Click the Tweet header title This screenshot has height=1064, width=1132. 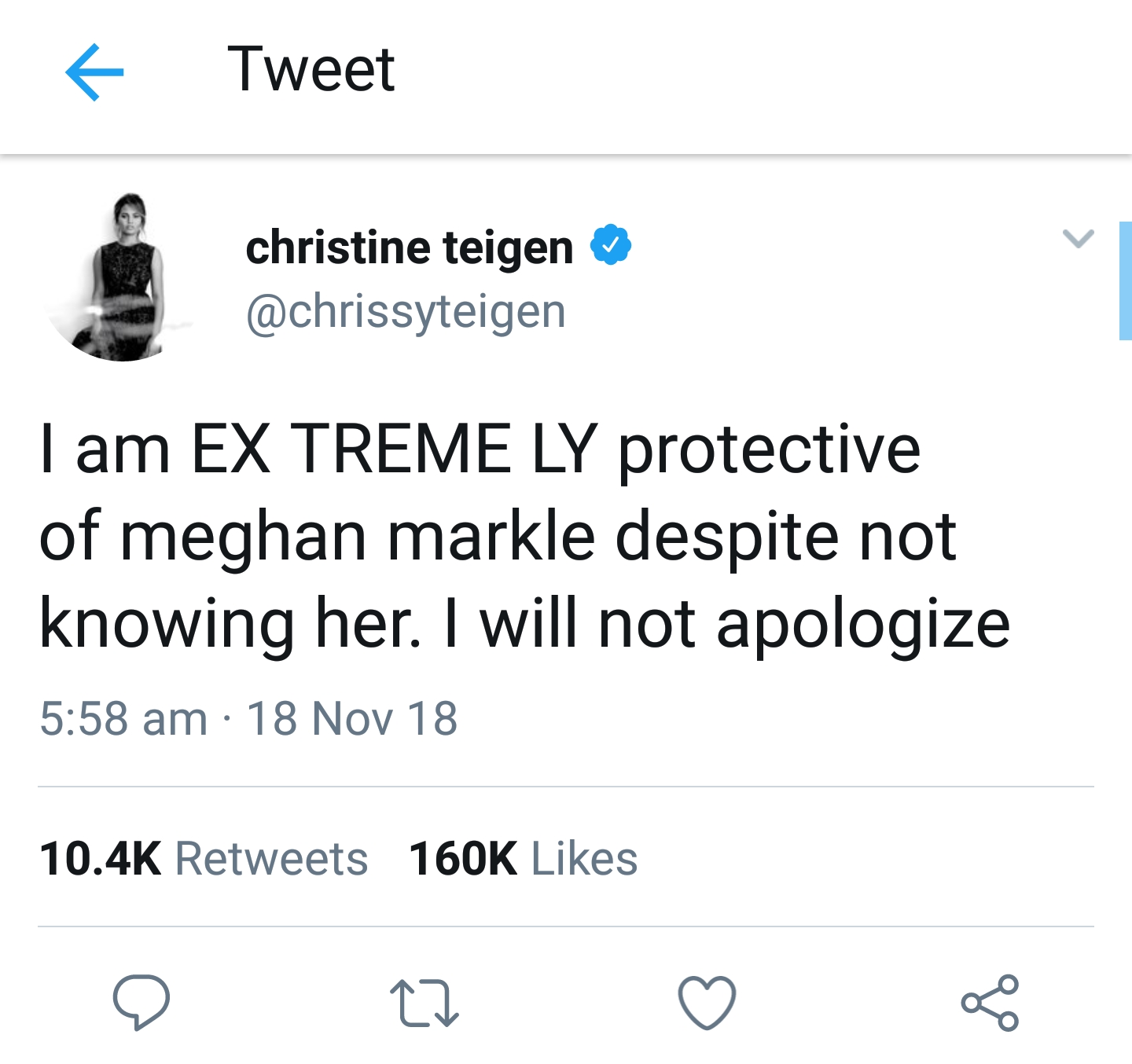pos(311,71)
